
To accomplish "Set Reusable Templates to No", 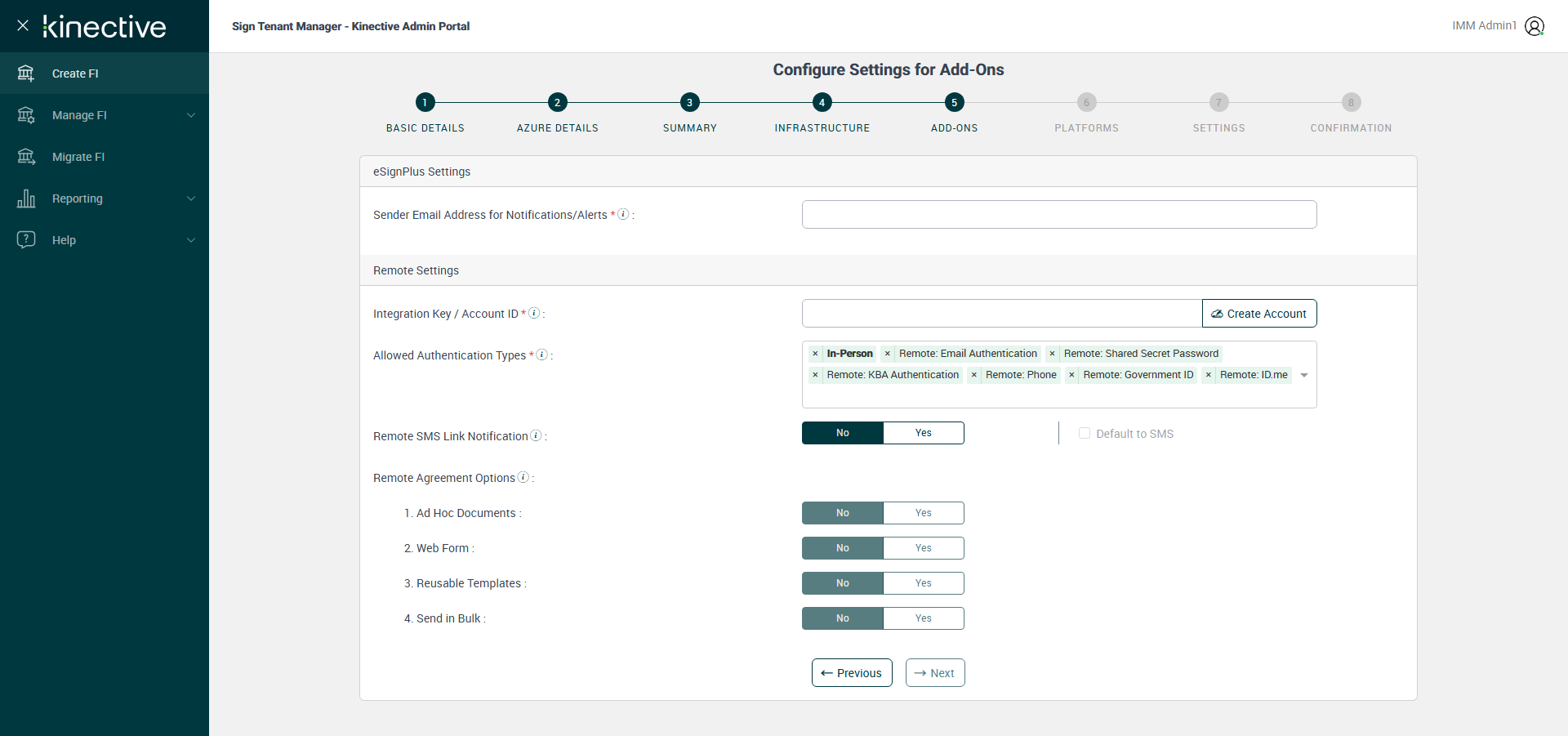I will [x=843, y=583].
